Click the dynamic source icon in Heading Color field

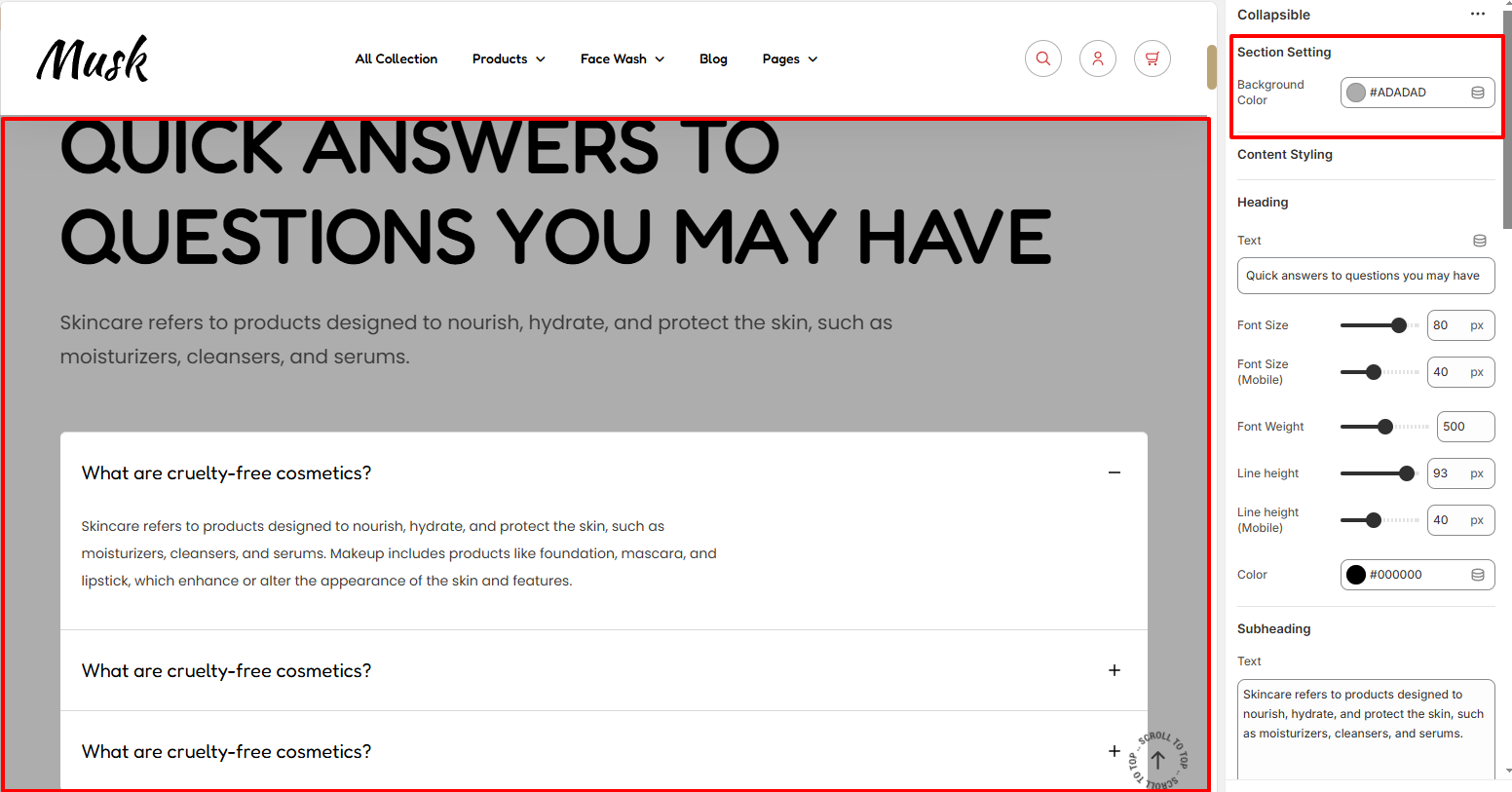pos(1478,575)
